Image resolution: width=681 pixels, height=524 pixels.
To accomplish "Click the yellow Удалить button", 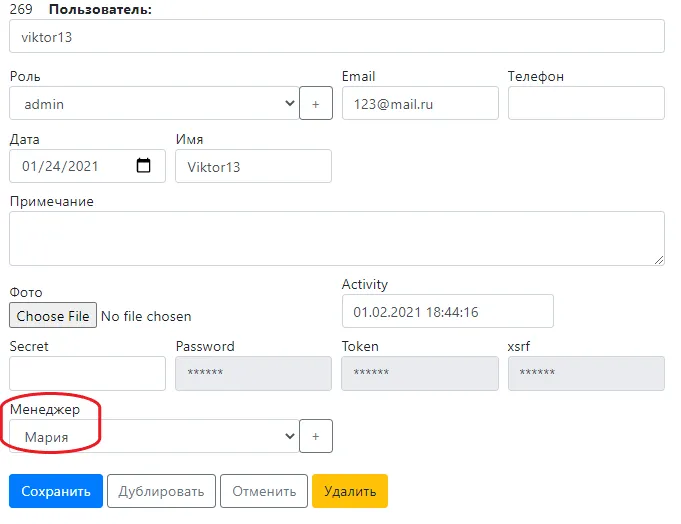I will pos(350,491).
